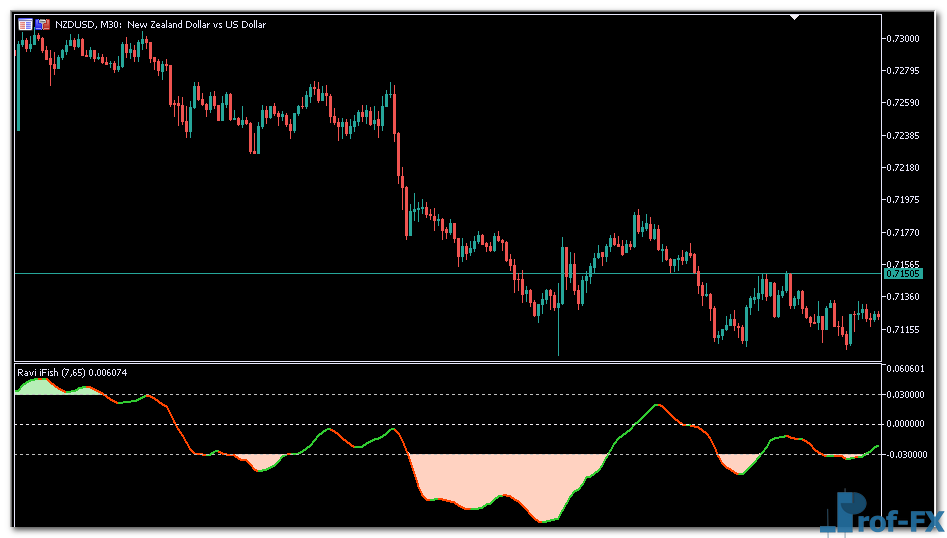Click the 0.71155 price scale label

pos(903,329)
